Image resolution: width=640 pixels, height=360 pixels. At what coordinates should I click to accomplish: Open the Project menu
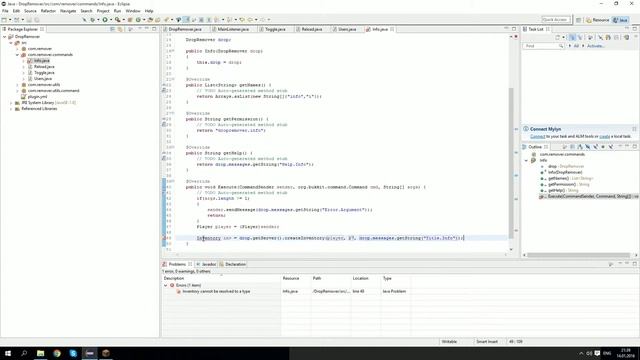tap(103, 11)
